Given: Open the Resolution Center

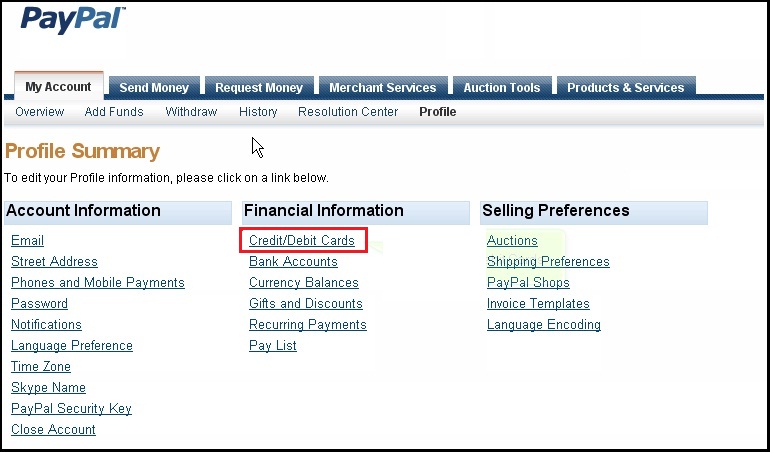Looking at the screenshot, I should tap(348, 112).
